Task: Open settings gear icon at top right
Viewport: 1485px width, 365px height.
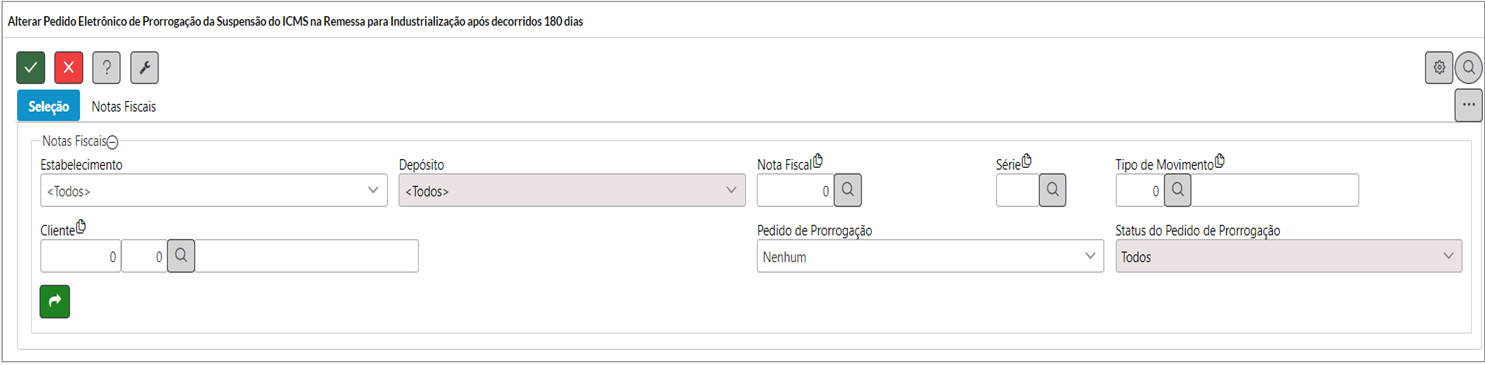Action: click(x=1439, y=68)
